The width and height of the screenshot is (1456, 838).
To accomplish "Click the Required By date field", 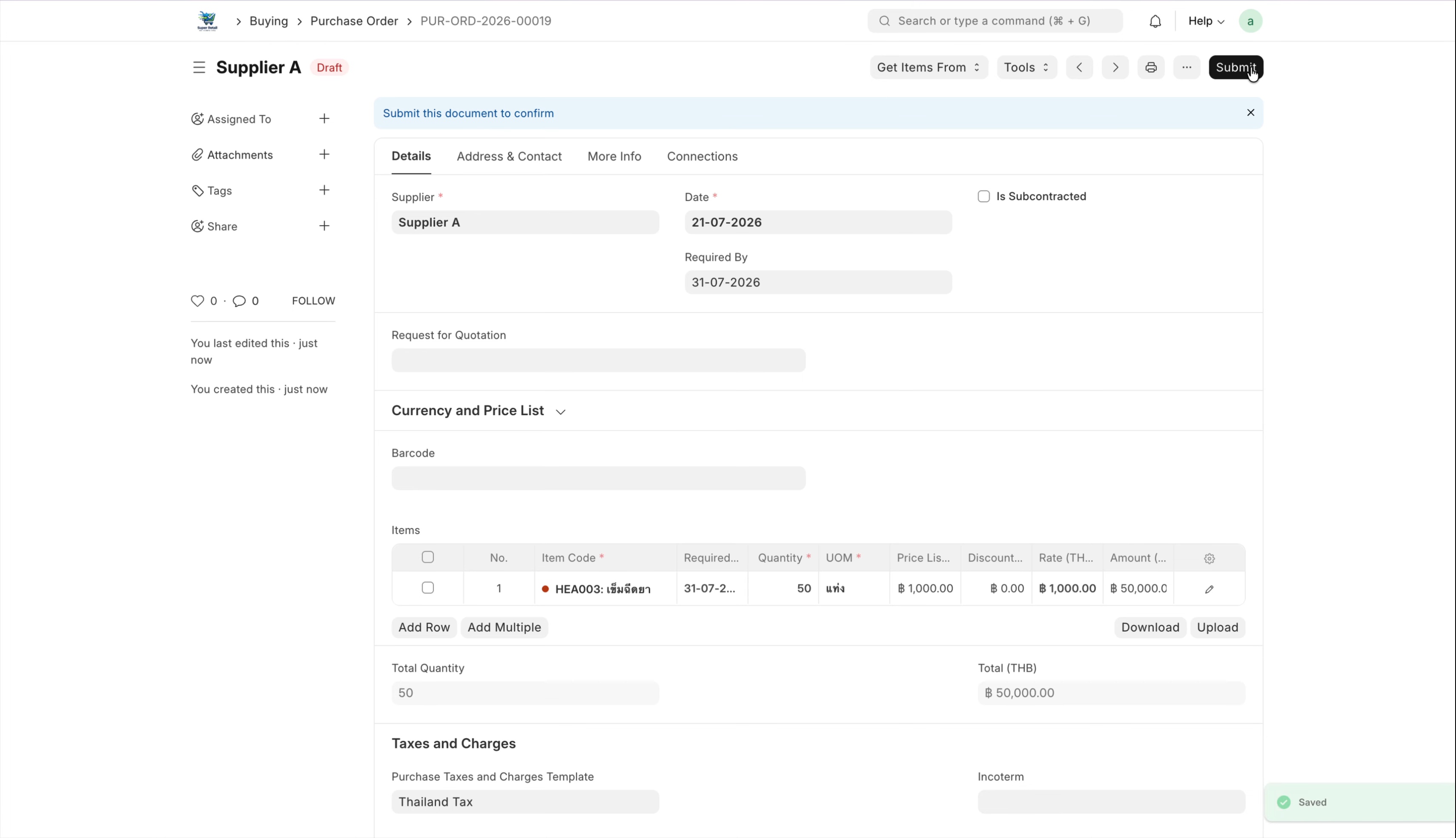I will (x=818, y=282).
